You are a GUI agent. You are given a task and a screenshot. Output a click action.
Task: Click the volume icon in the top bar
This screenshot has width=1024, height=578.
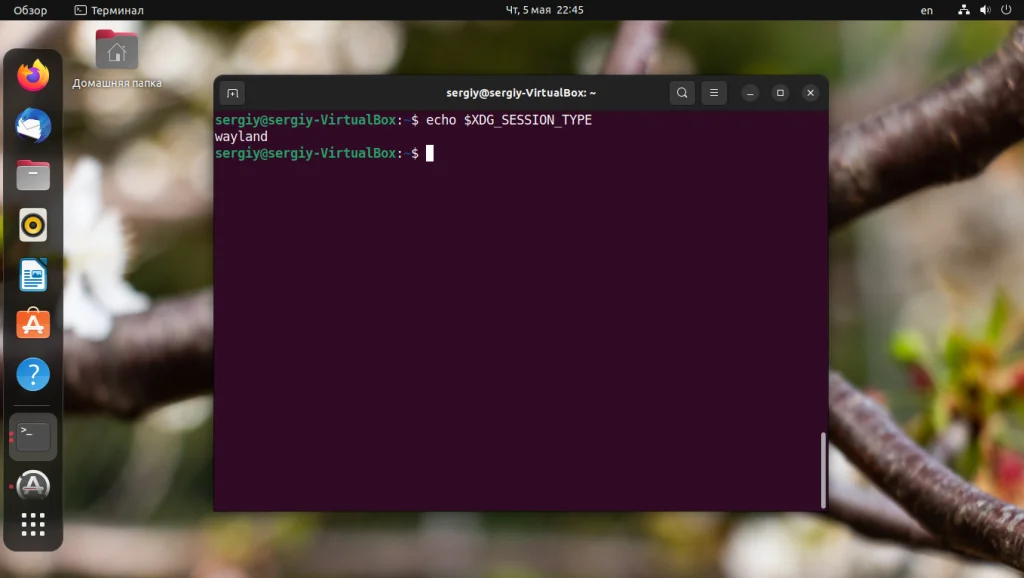[x=983, y=10]
